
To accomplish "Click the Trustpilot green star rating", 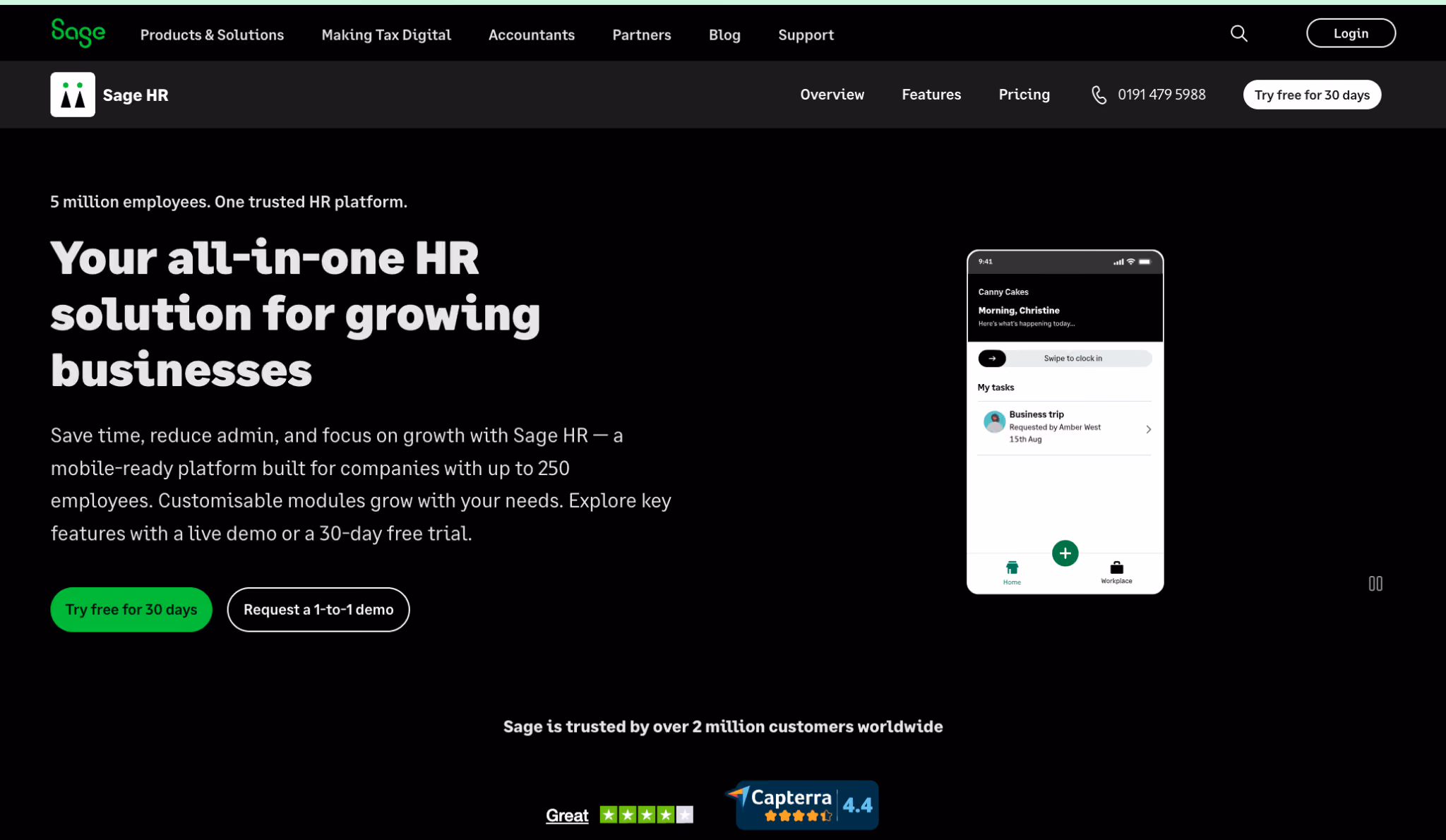I will (x=646, y=815).
